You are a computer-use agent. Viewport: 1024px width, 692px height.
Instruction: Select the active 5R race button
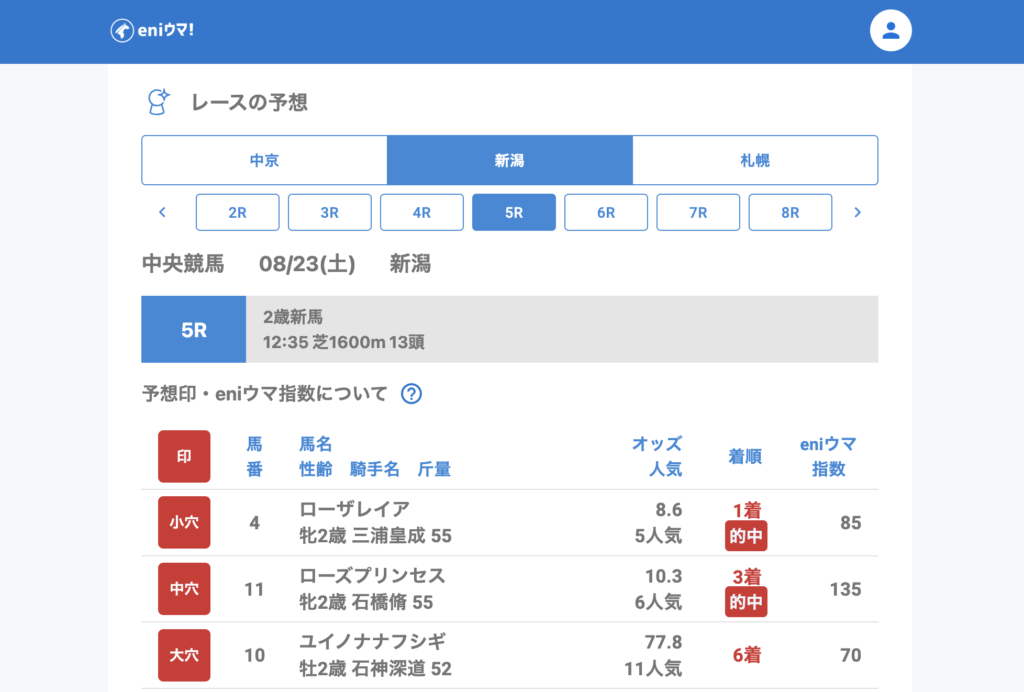(x=514, y=212)
